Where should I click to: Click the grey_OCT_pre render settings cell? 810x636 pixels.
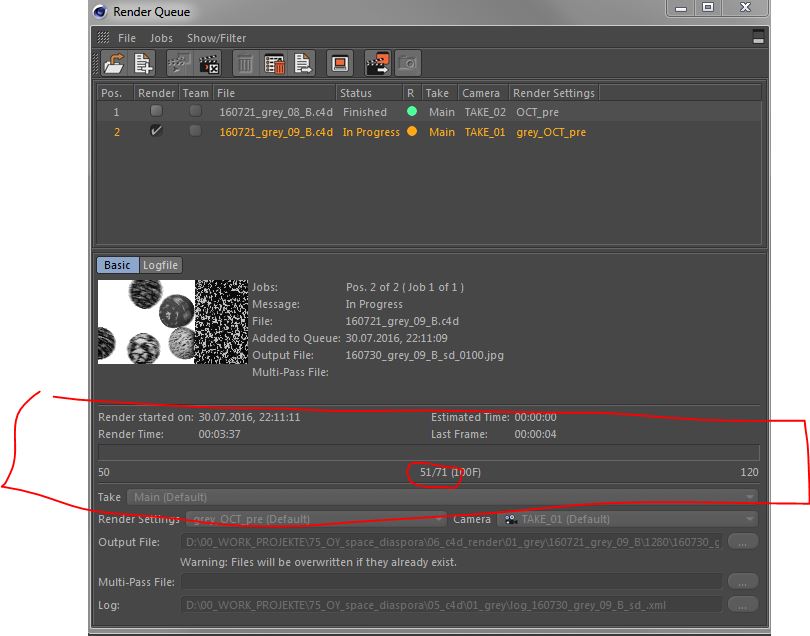[x=551, y=132]
